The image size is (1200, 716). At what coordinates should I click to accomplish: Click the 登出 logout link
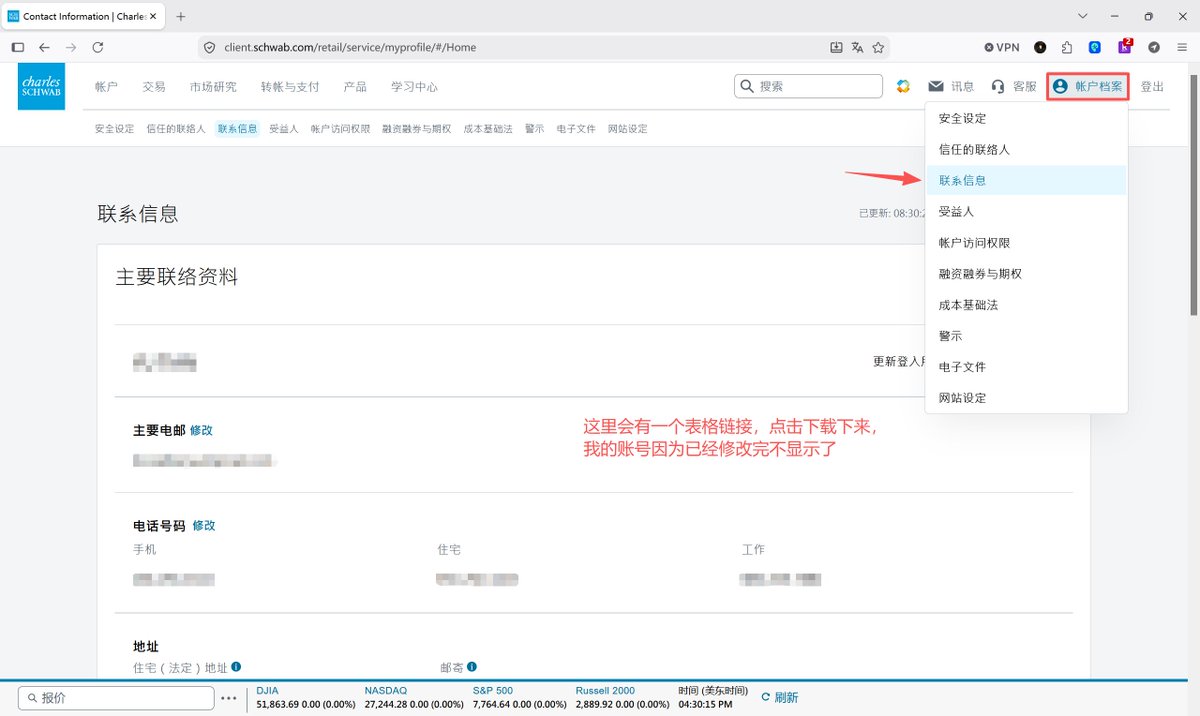pos(1152,87)
